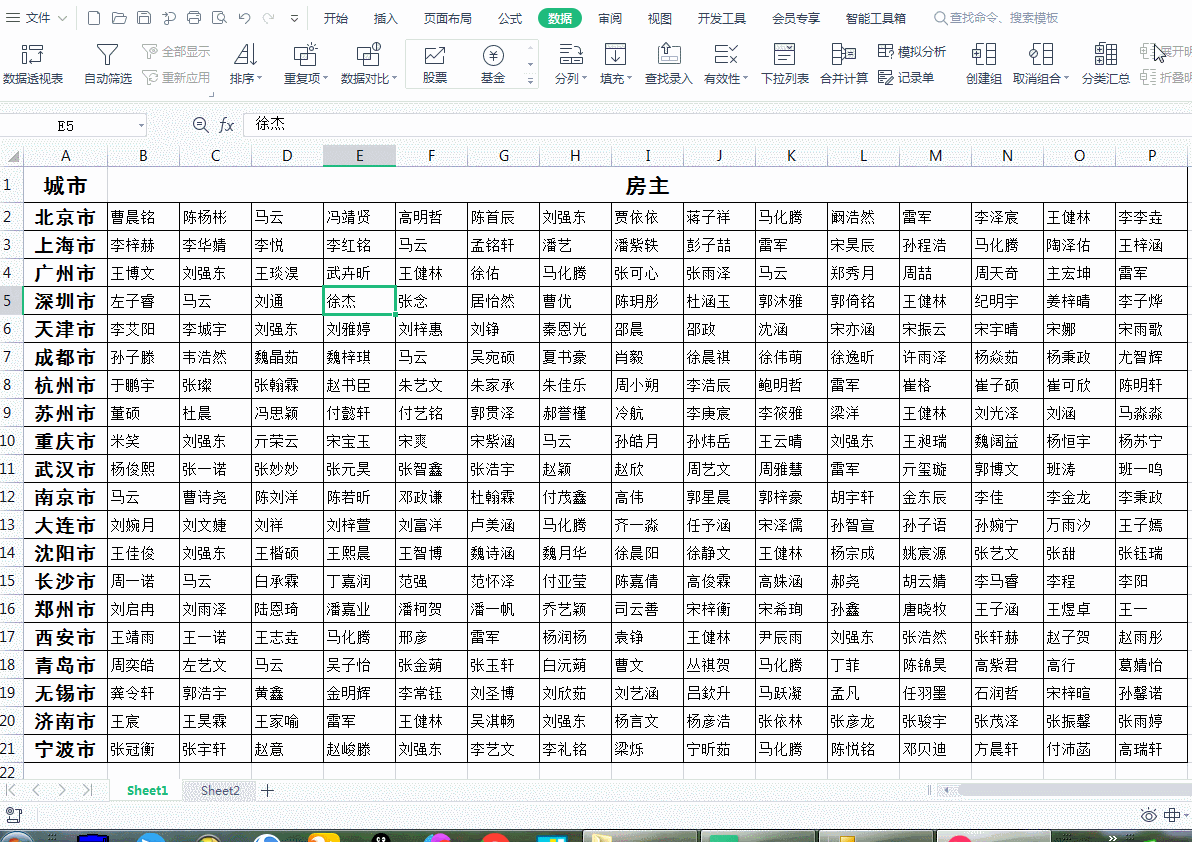Click the fx insert function icon
Viewport: 1192px width, 842px height.
coord(227,125)
